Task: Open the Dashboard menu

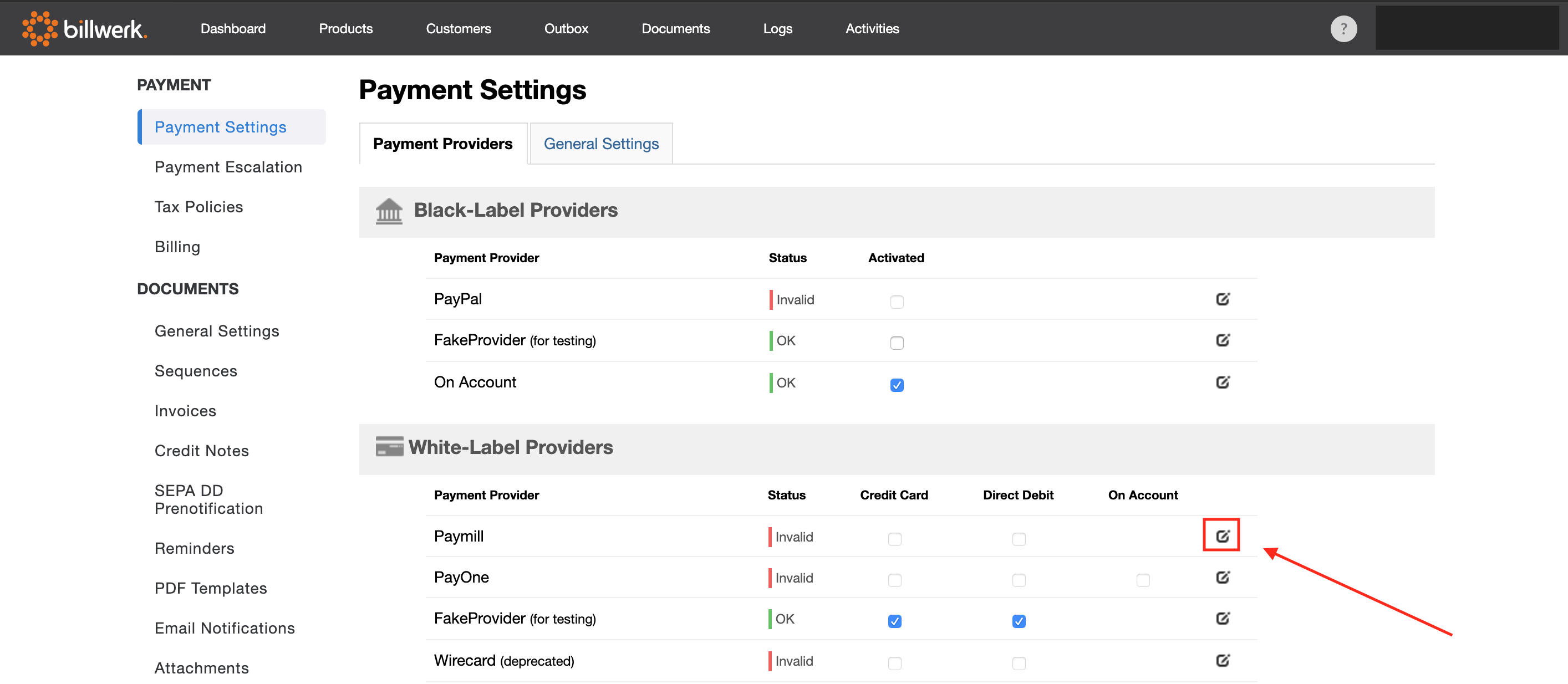Action: 233,29
